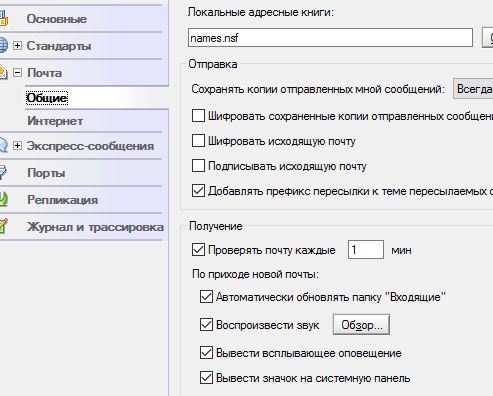The width and height of the screenshot is (493, 396).
Task: Expand the Стандарты tree node
Action: (x=17, y=45)
